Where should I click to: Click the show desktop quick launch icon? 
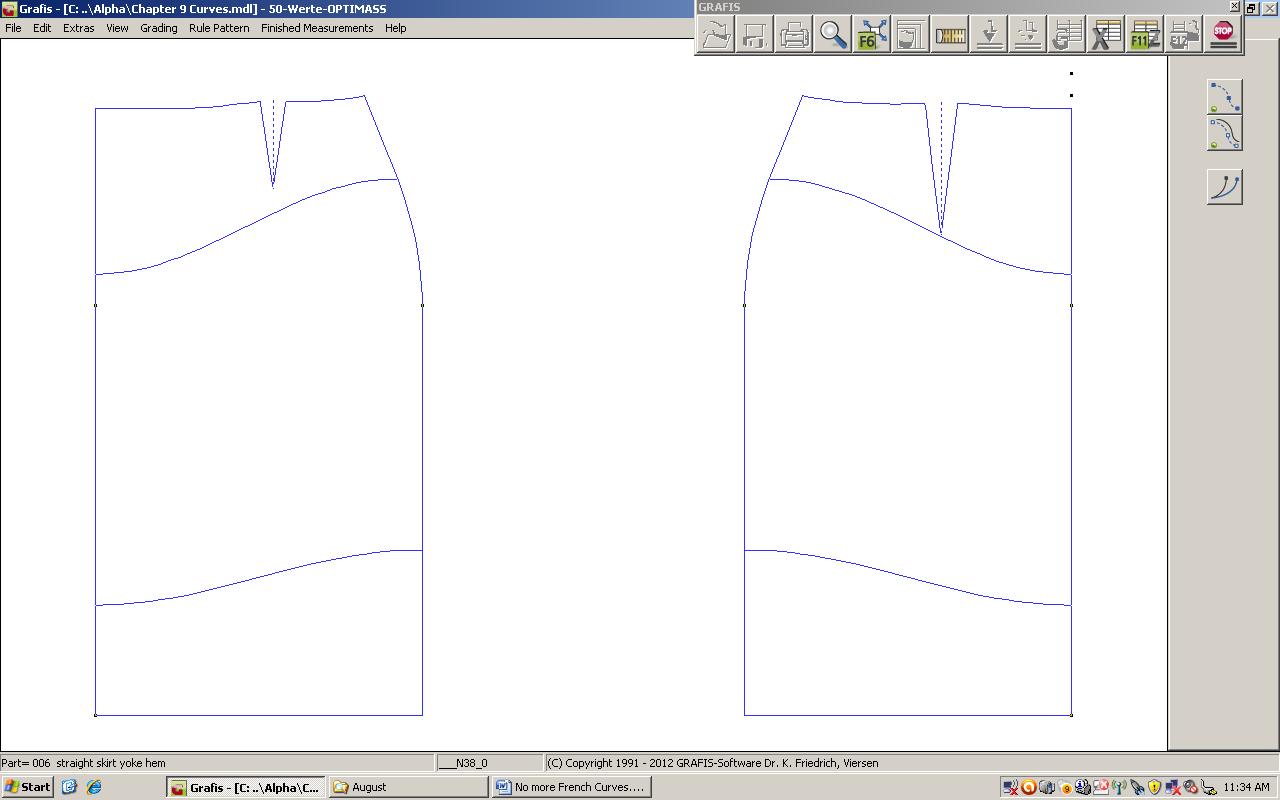(69, 787)
